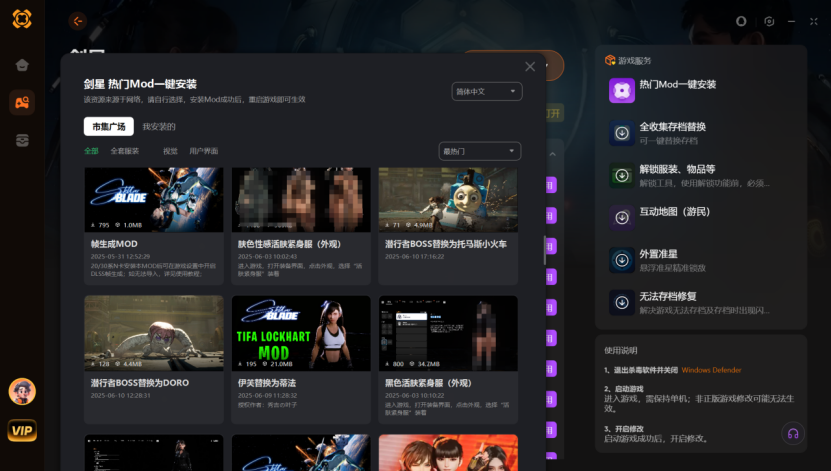
Task: Select the 视觉 filter
Action: click(170, 151)
